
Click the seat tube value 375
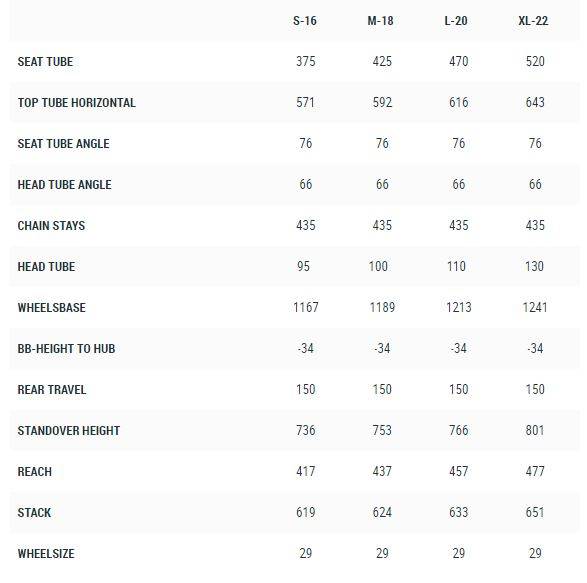(x=306, y=61)
